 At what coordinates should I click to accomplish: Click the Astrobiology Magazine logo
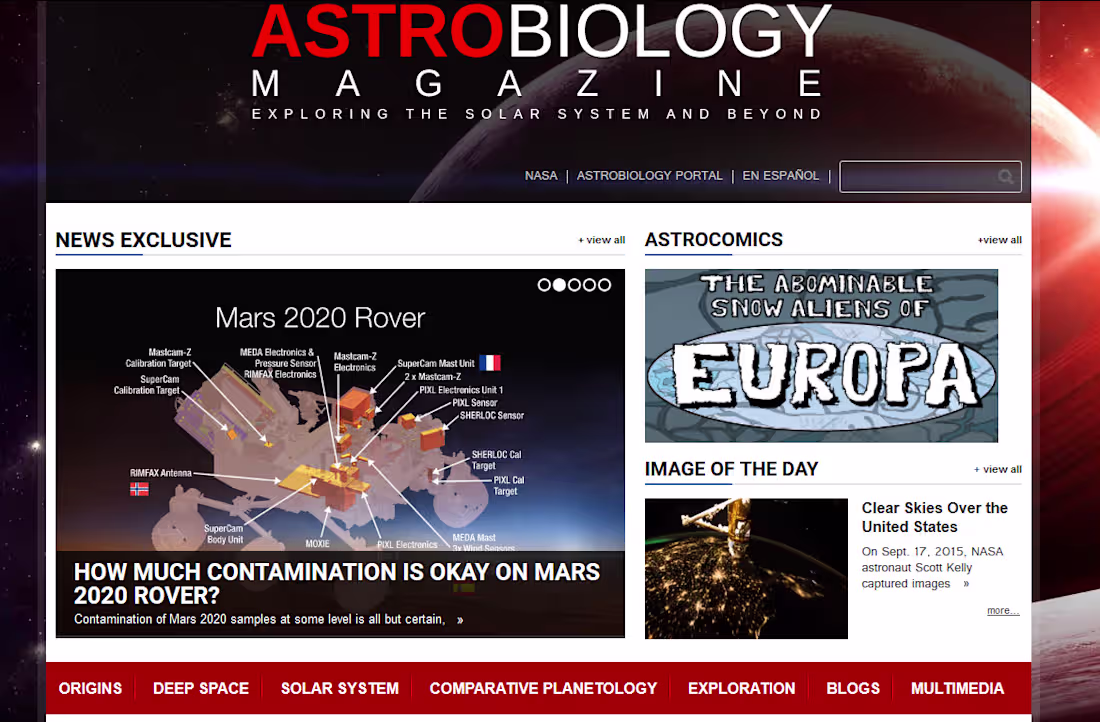[x=540, y=60]
